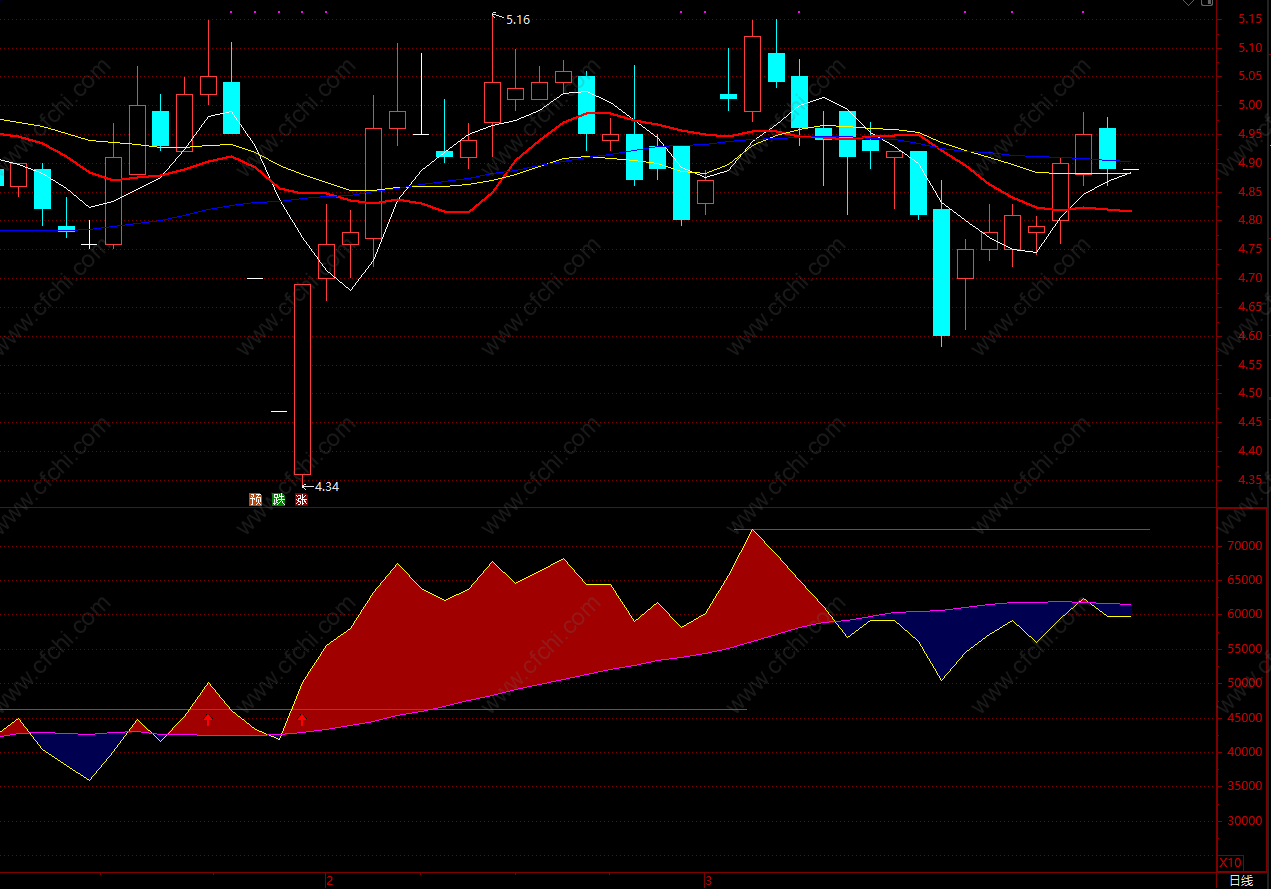
Task: Click the 50000 indicator axis label
Action: (x=1245, y=683)
